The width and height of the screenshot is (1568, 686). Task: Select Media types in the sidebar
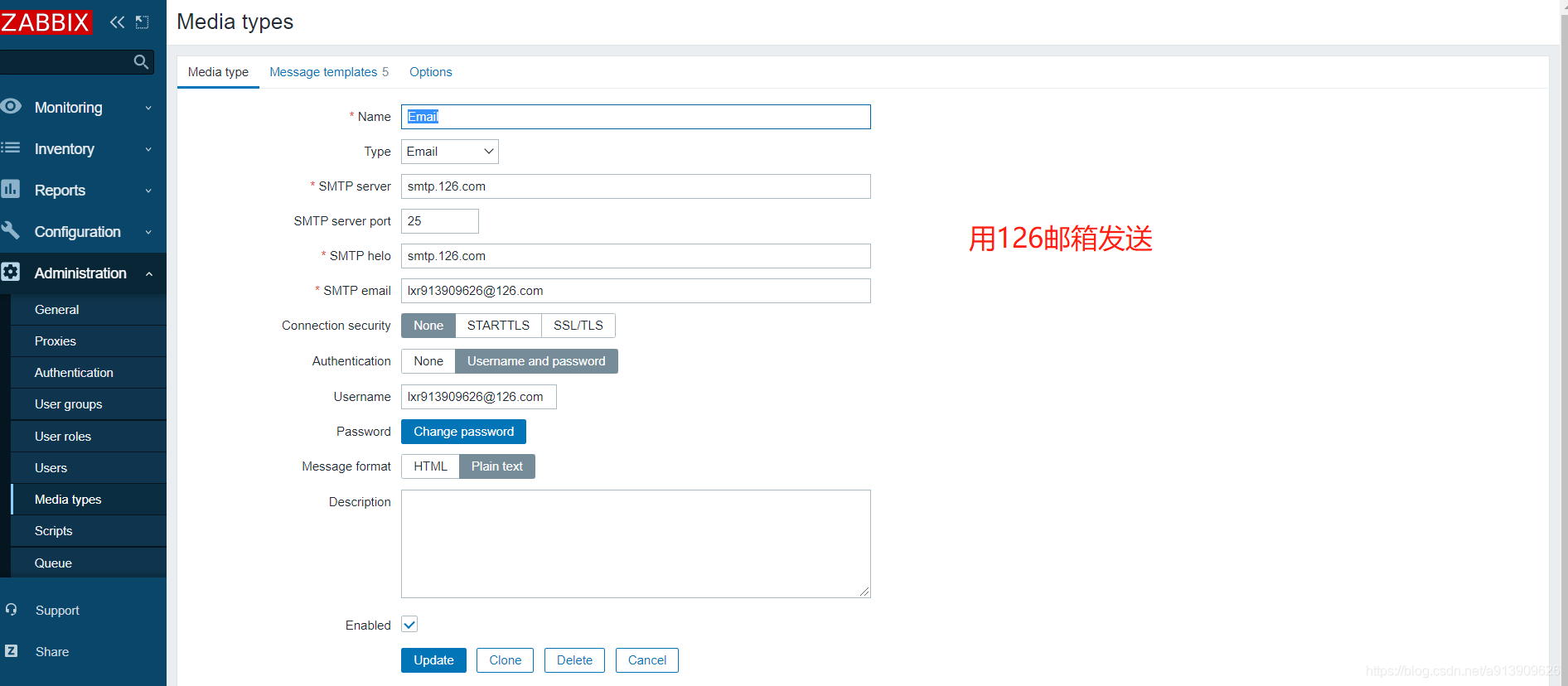point(89,500)
